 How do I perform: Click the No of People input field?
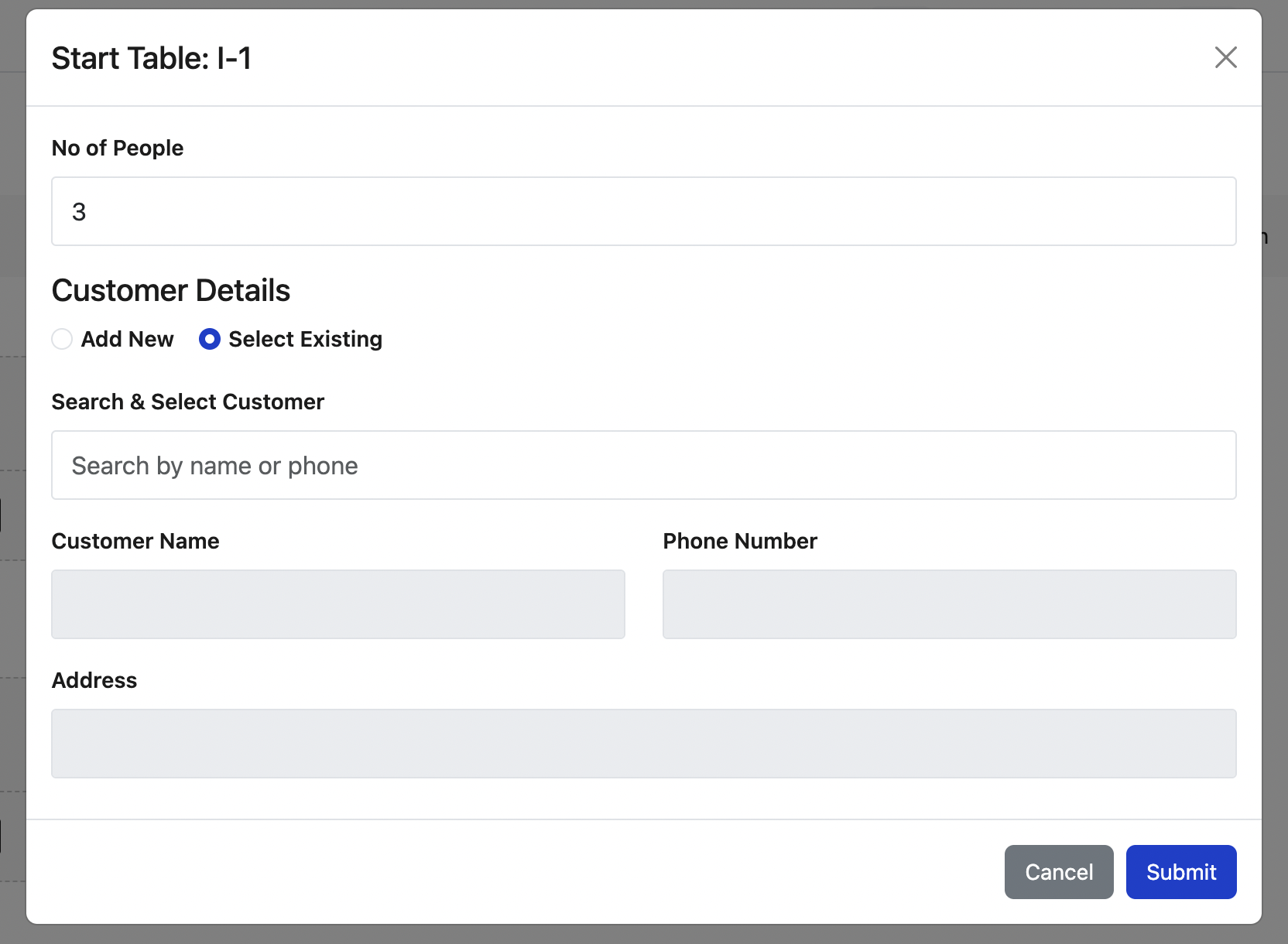643,211
